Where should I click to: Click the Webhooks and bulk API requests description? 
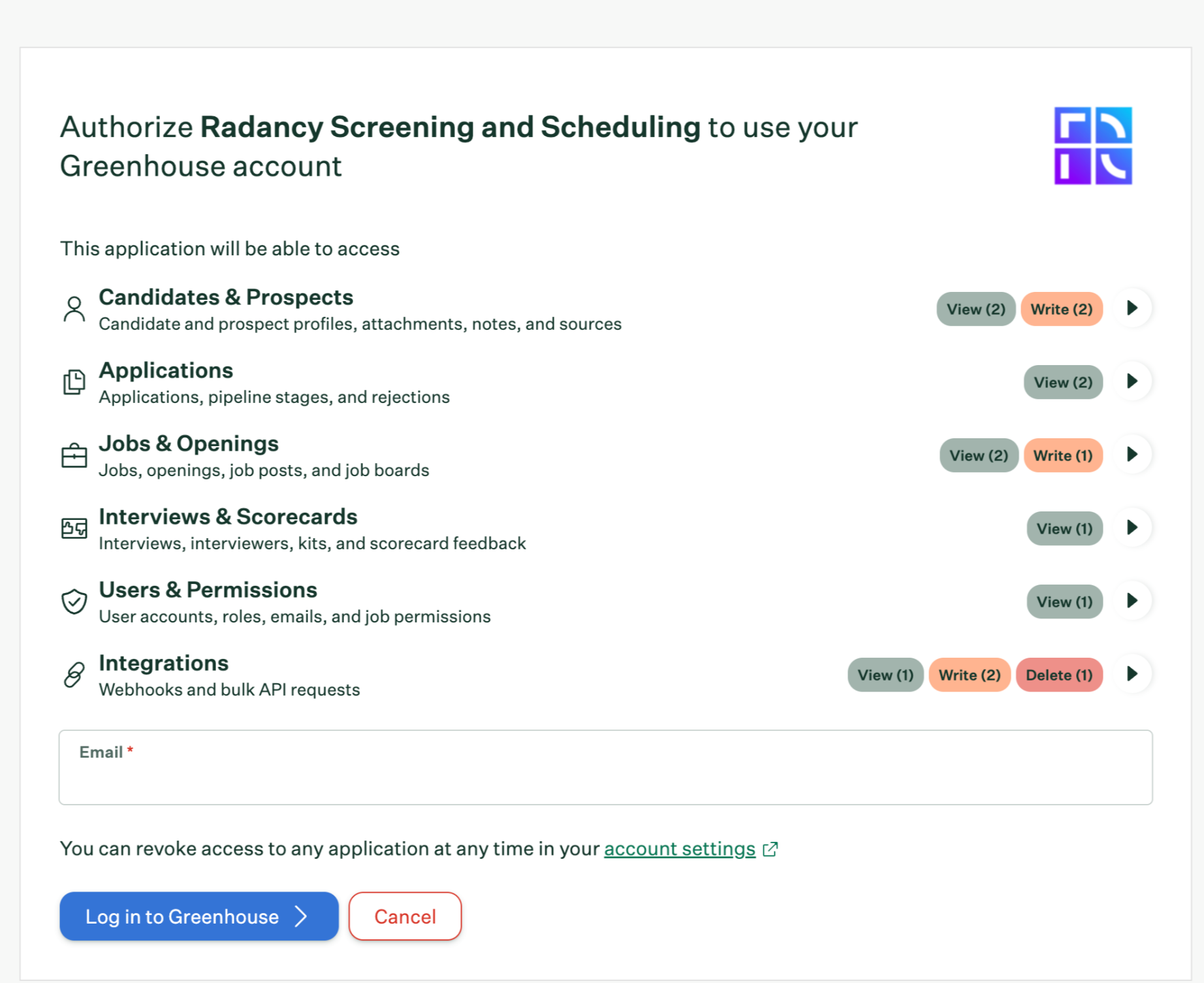coord(229,690)
